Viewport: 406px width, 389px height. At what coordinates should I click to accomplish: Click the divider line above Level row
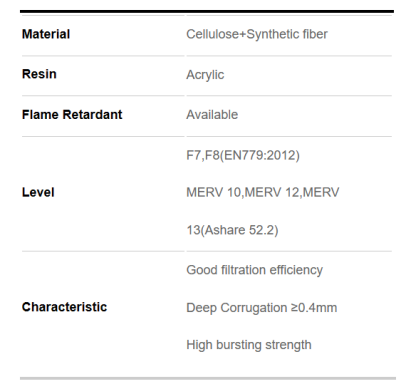click(x=207, y=136)
